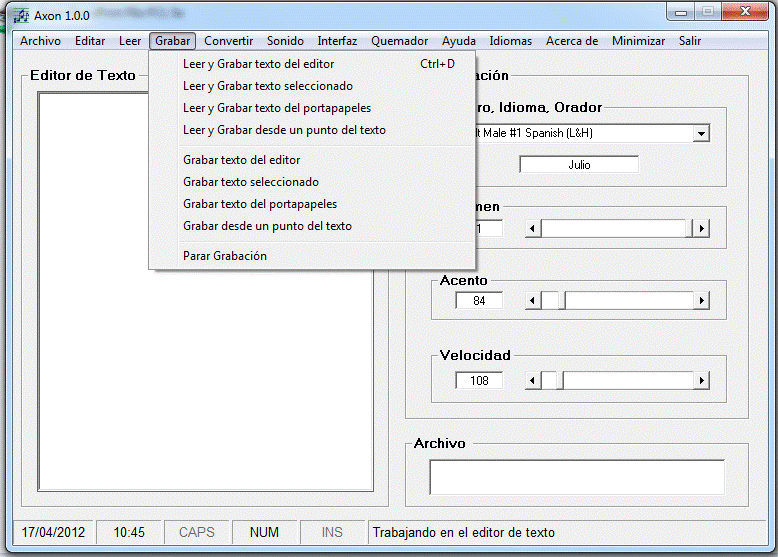
Task: Choose Grabar texto seleccionado
Action: pos(251,182)
